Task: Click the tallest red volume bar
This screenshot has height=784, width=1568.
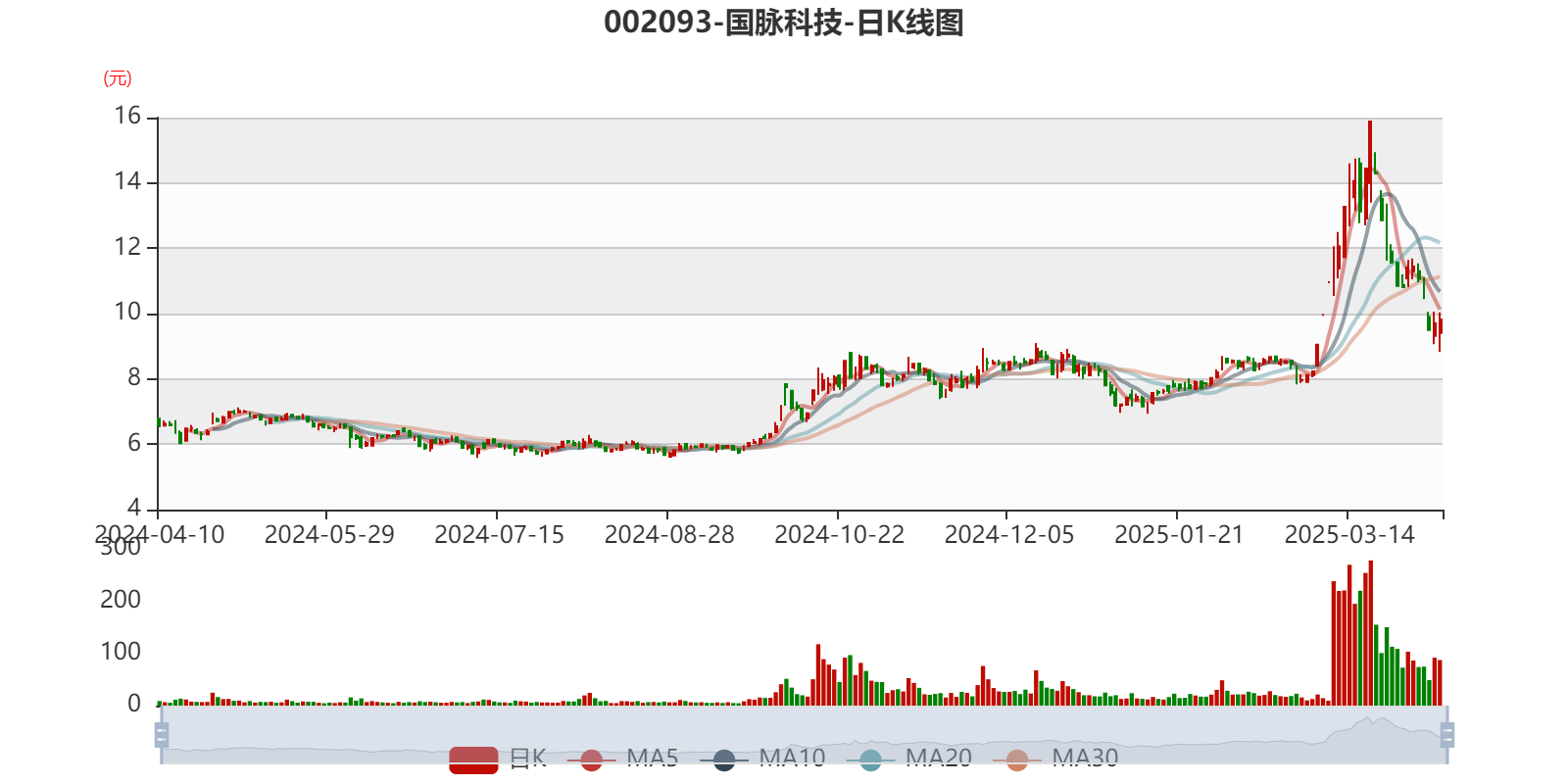Action: 1370,633
